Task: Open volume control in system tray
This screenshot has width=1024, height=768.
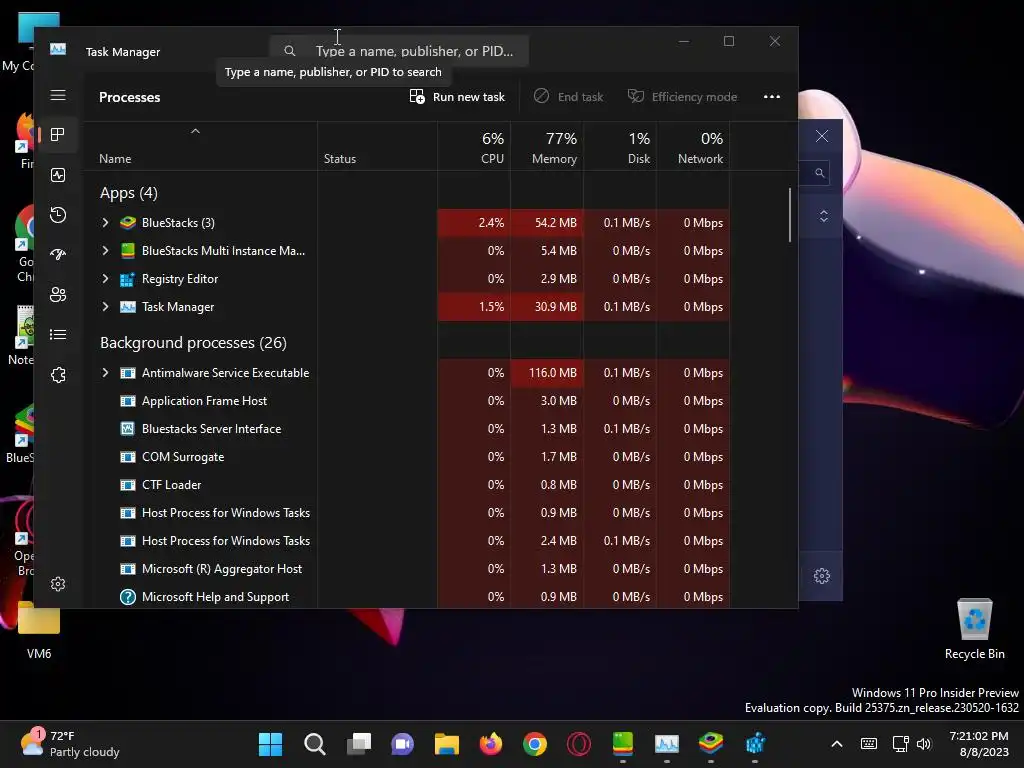Action: coord(924,744)
